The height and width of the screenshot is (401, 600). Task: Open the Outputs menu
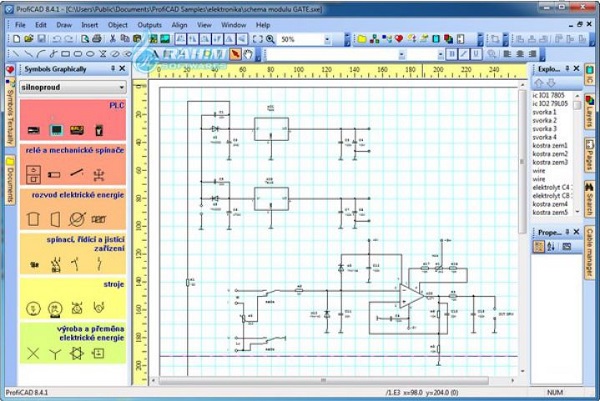pos(149,25)
